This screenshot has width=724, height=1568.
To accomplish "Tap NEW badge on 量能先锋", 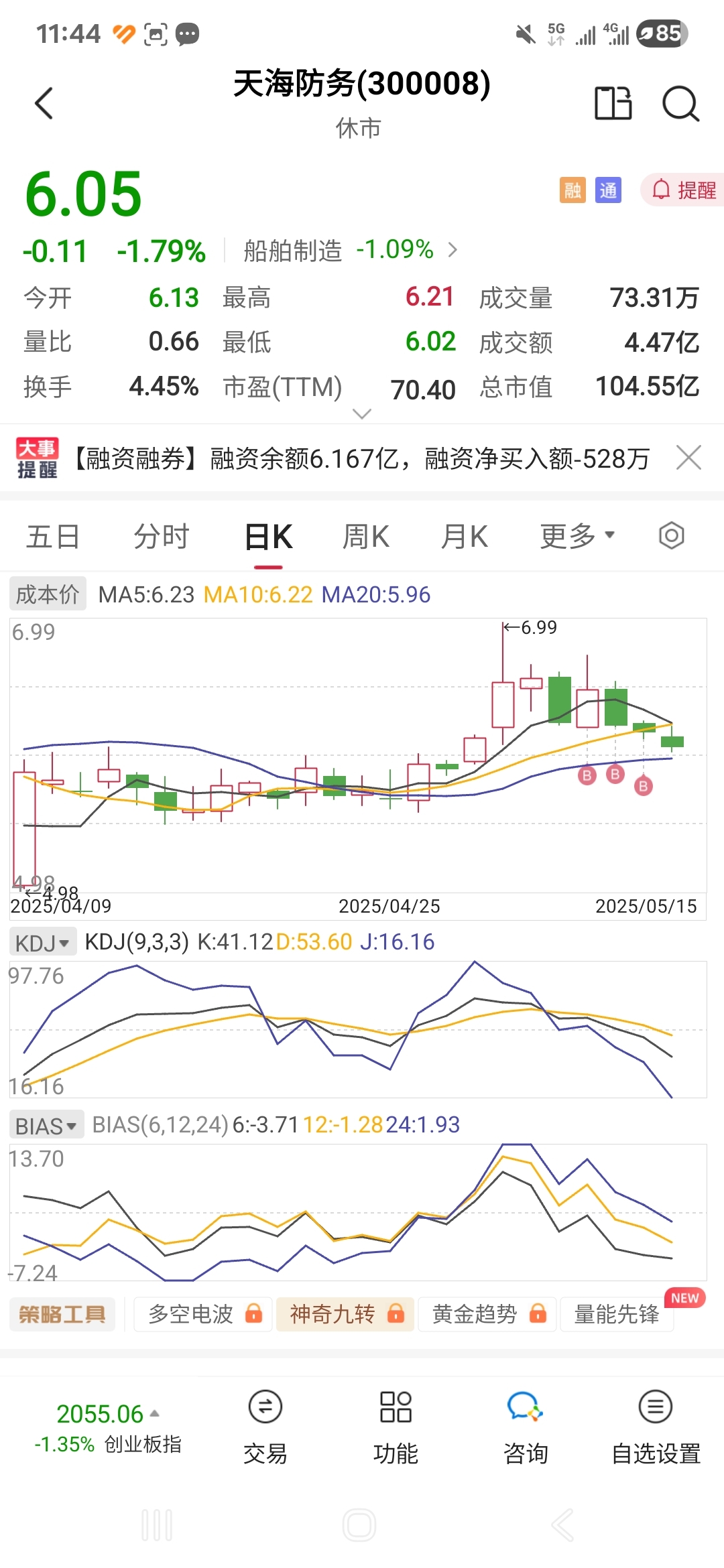I will 685,1298.
